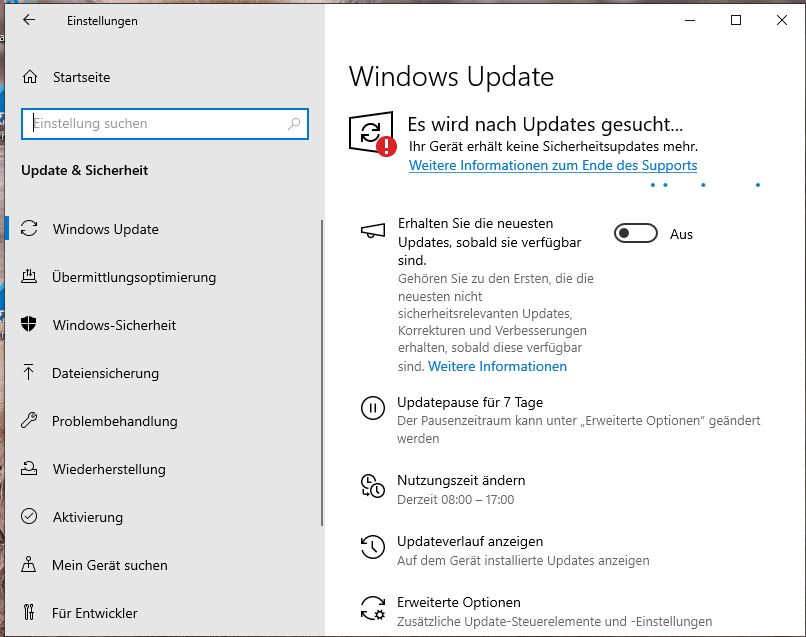Image resolution: width=806 pixels, height=637 pixels.
Task: Open Erweiterte Optionen
Action: pos(459,602)
